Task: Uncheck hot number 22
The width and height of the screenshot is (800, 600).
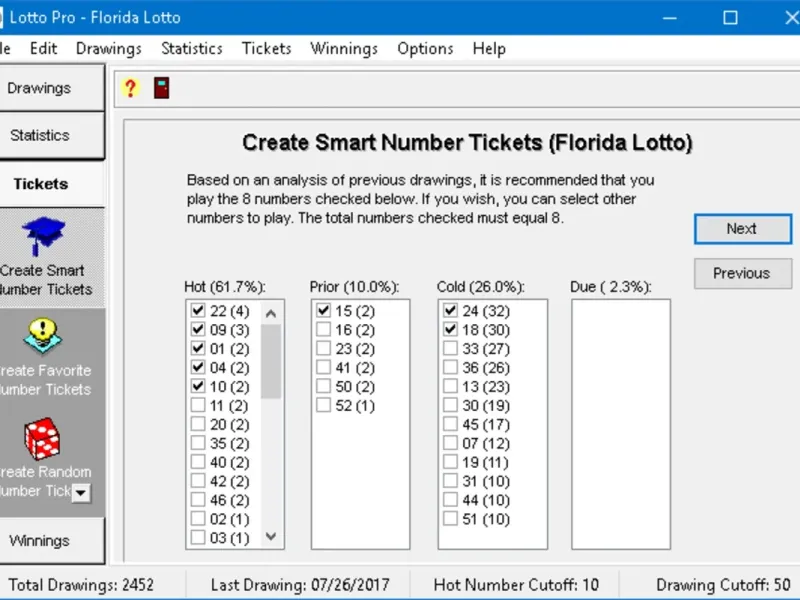Action: (198, 310)
